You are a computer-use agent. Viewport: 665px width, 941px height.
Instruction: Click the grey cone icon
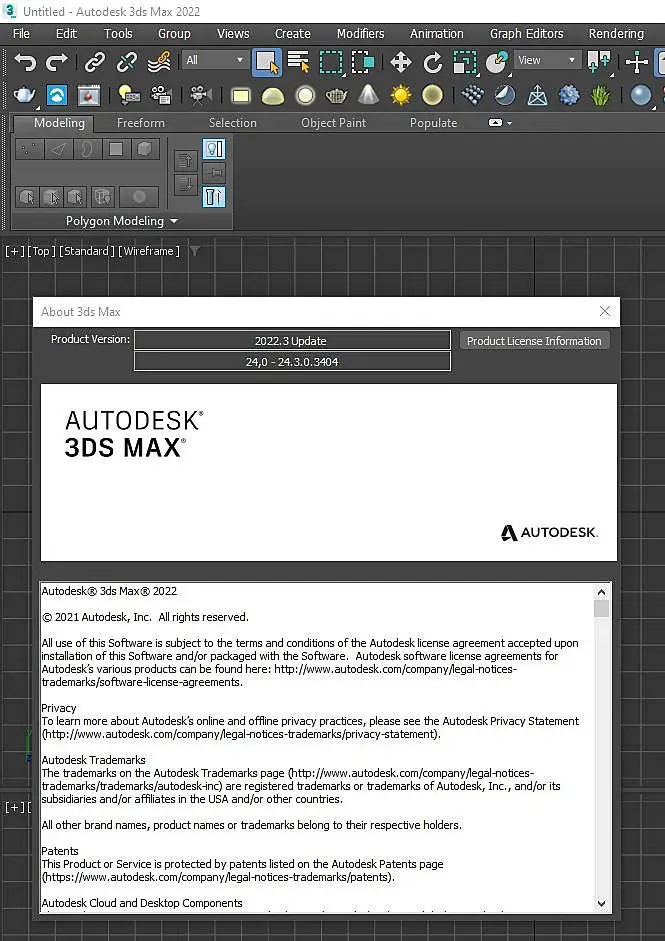(x=368, y=95)
